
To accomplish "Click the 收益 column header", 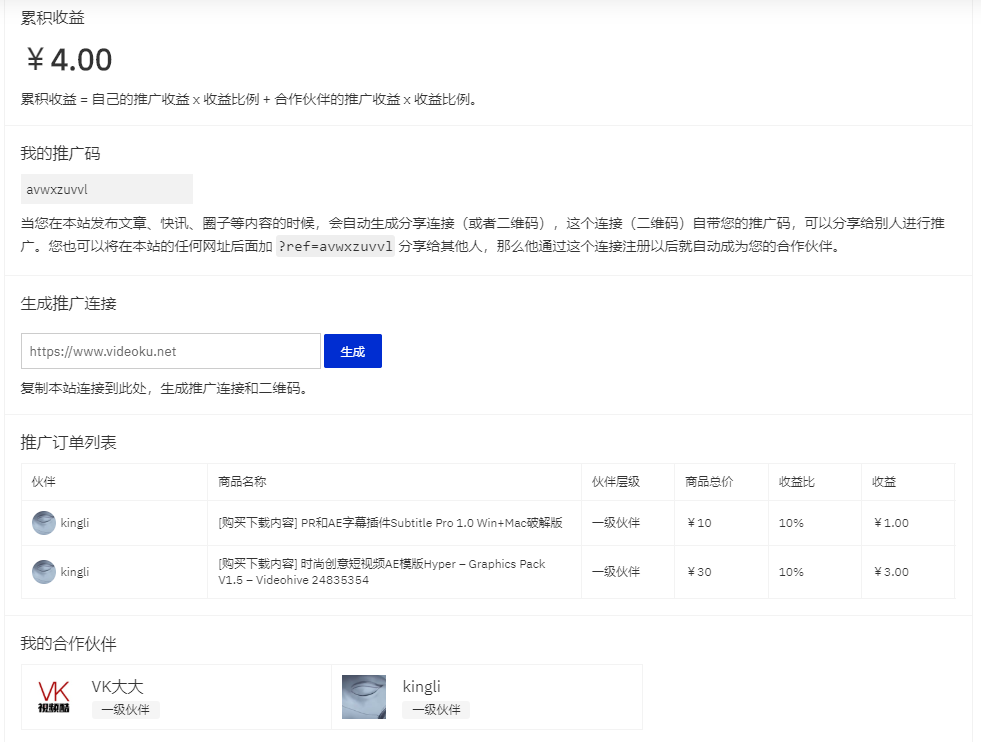I will click(x=884, y=482).
